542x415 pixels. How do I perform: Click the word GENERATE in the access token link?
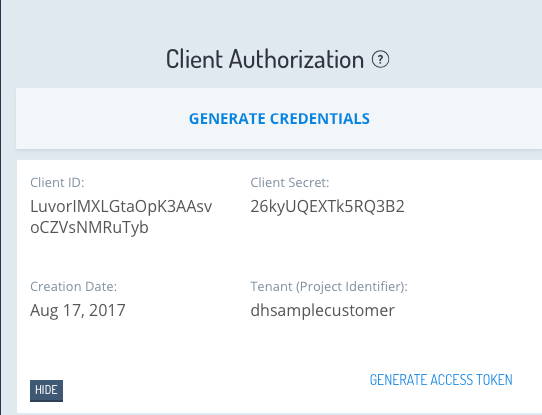[398, 380]
